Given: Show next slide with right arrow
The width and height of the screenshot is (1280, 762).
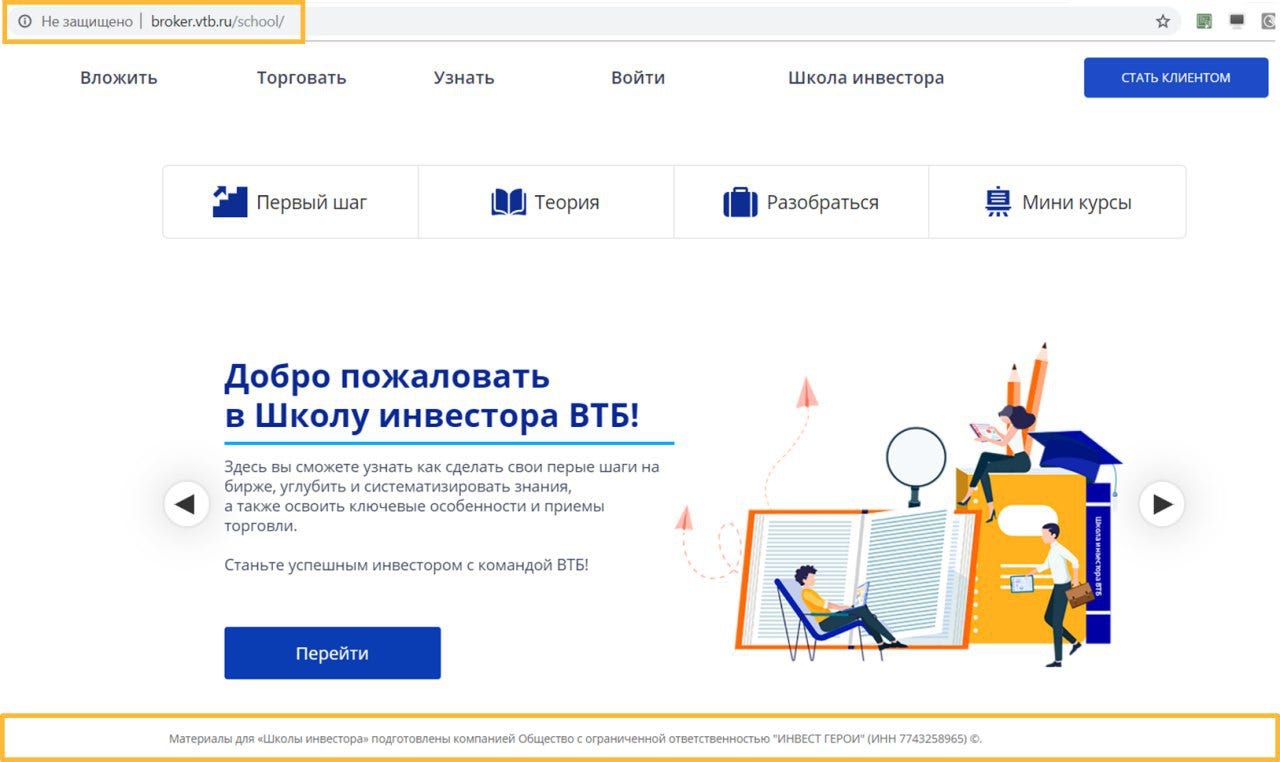Looking at the screenshot, I should [1162, 504].
